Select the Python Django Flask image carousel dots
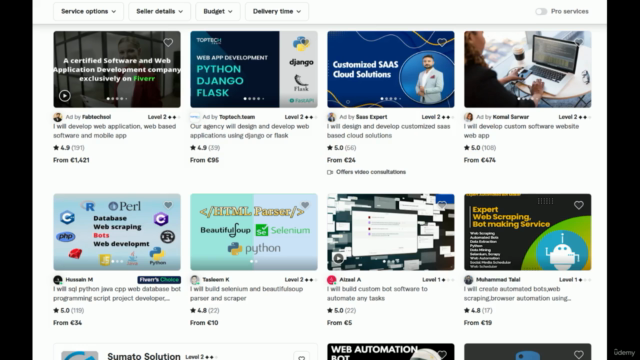Viewport: 640px width, 360px height. tap(254, 98)
